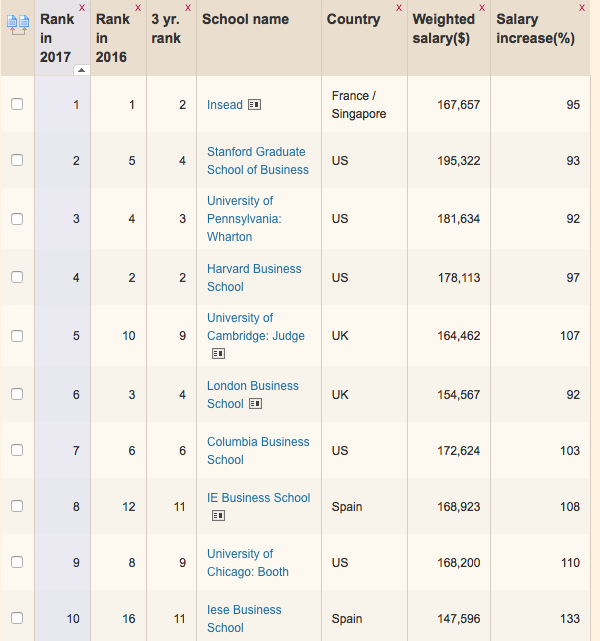Remove the Country column
Screen dimensions: 600x641
pyautogui.click(x=399, y=8)
